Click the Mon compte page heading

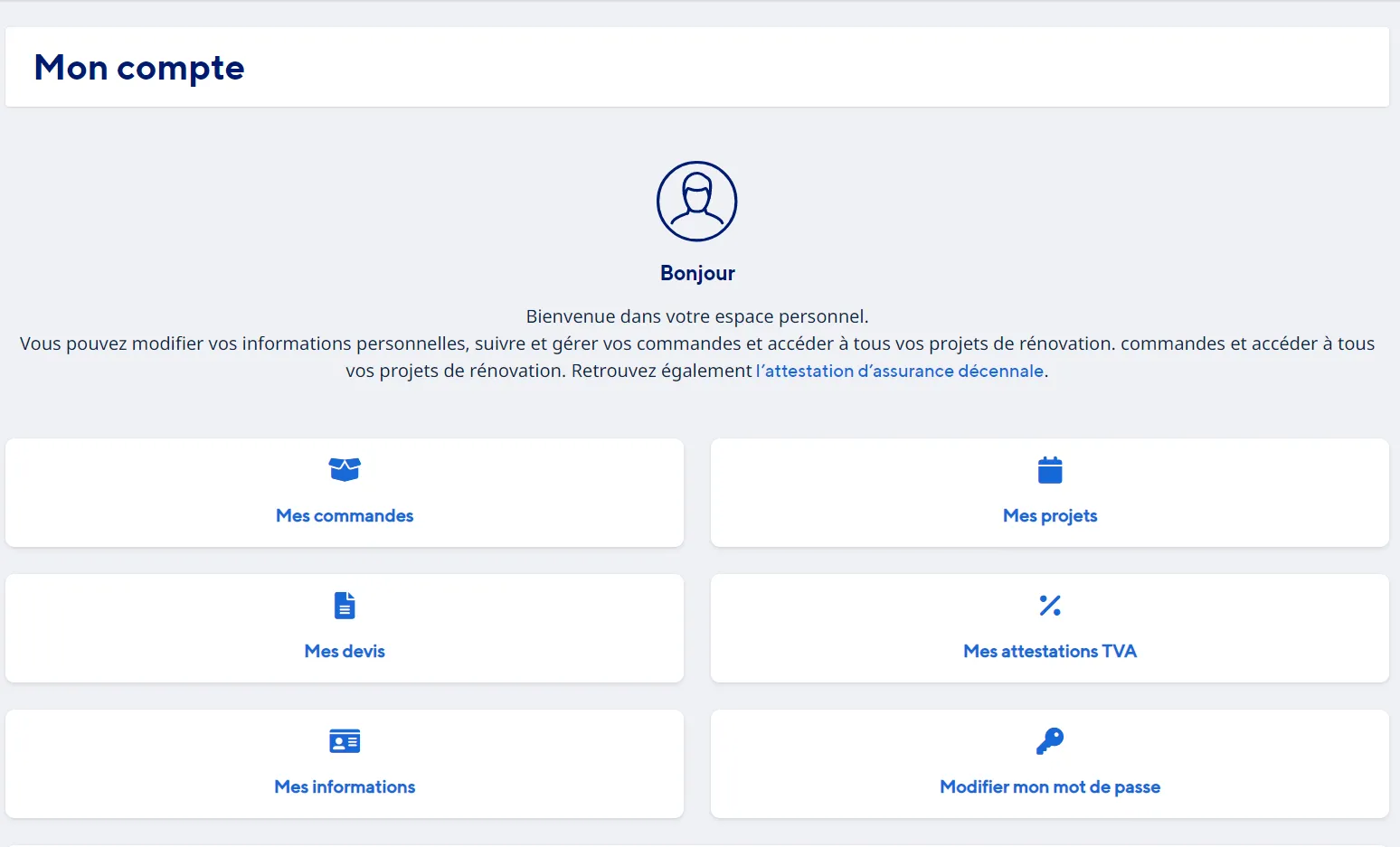[138, 67]
